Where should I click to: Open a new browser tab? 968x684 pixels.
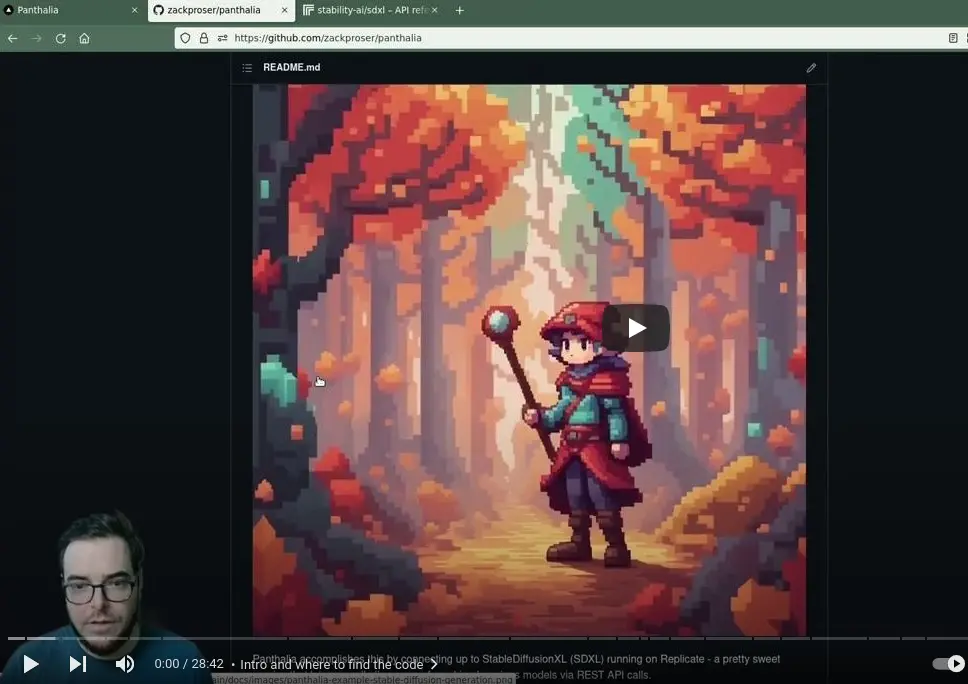click(460, 10)
